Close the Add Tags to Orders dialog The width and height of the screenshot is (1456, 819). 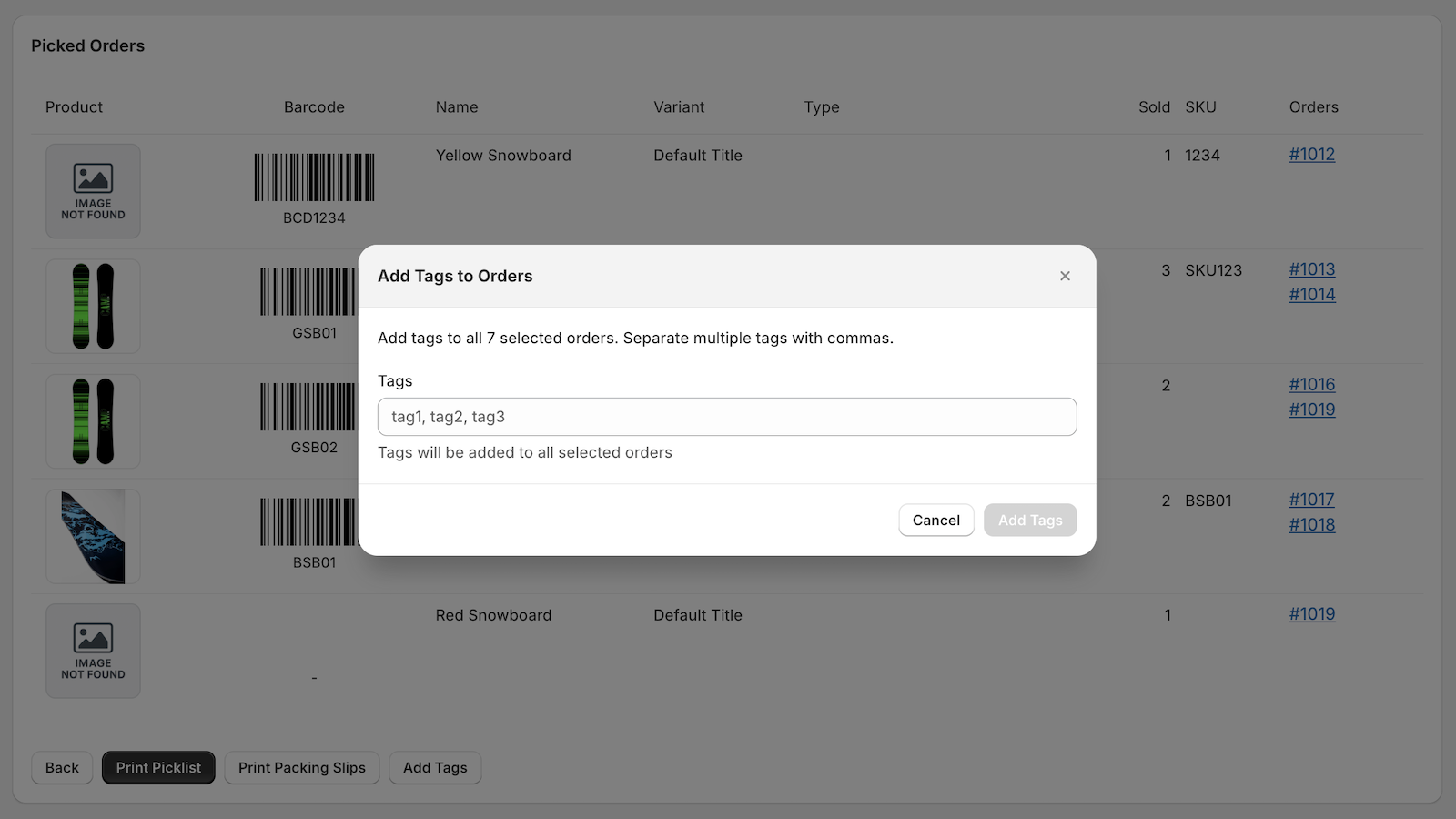[x=1065, y=276]
